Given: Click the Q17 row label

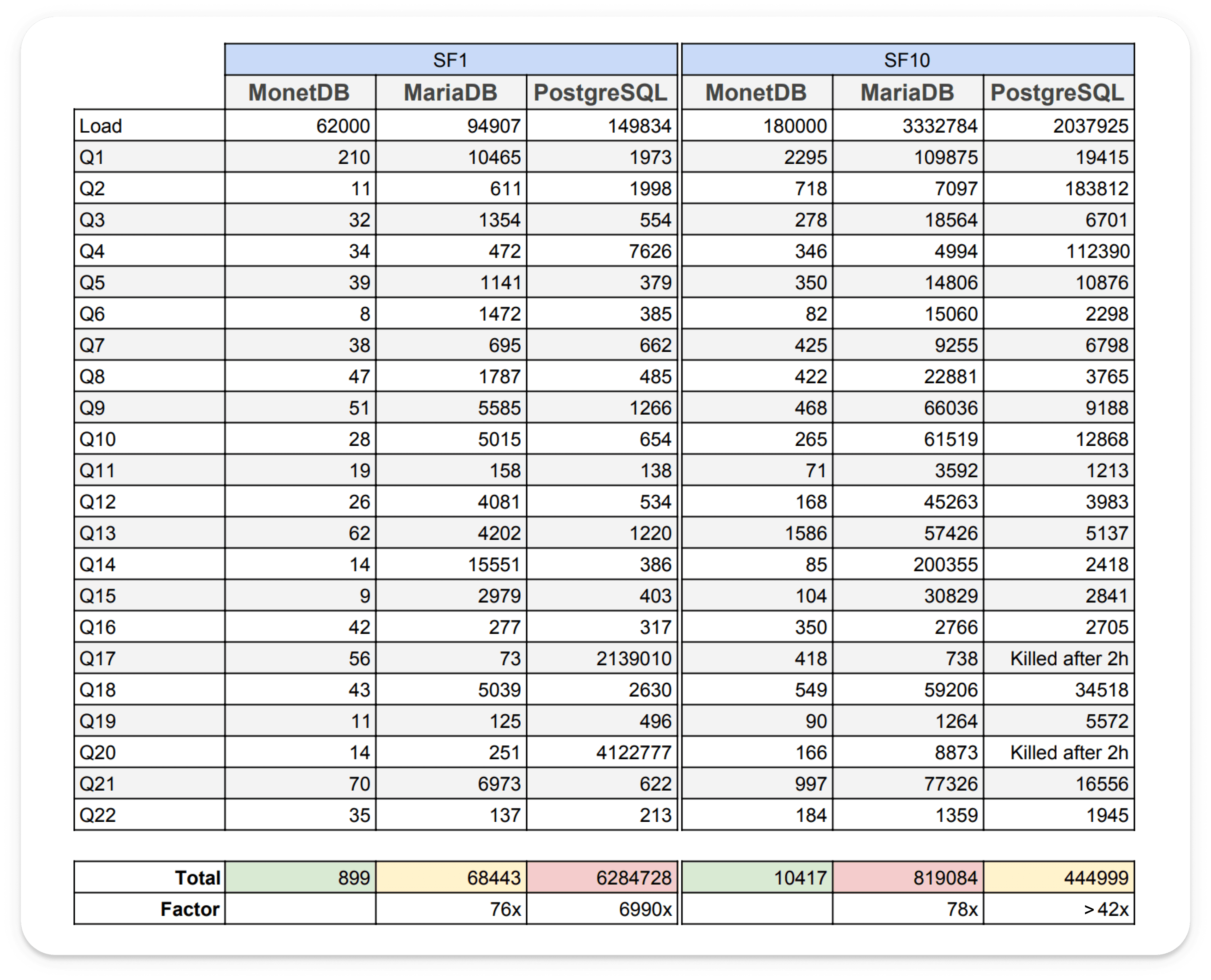Looking at the screenshot, I should click(97, 658).
